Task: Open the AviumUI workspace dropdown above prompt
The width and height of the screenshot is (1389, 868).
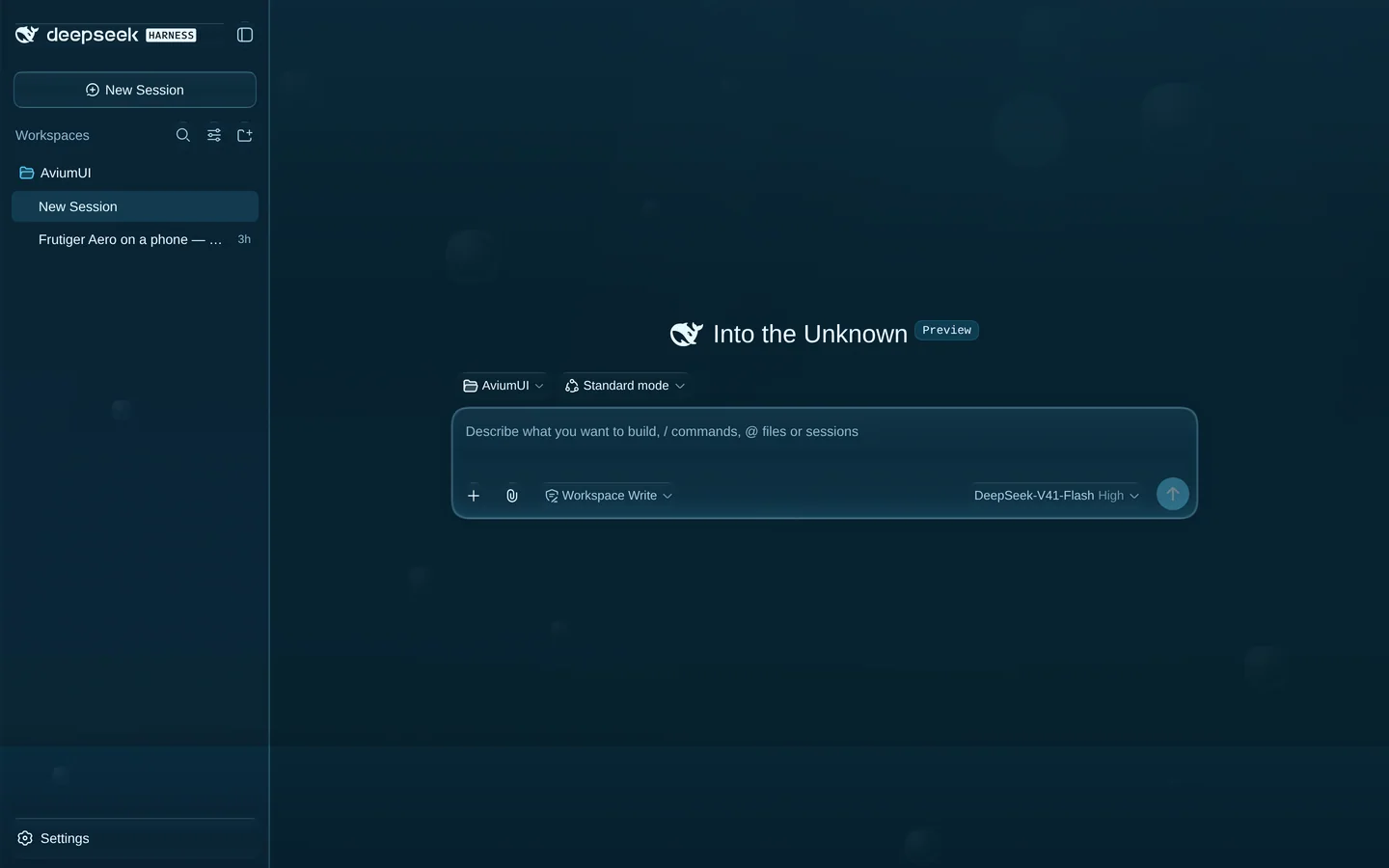Action: 503,386
